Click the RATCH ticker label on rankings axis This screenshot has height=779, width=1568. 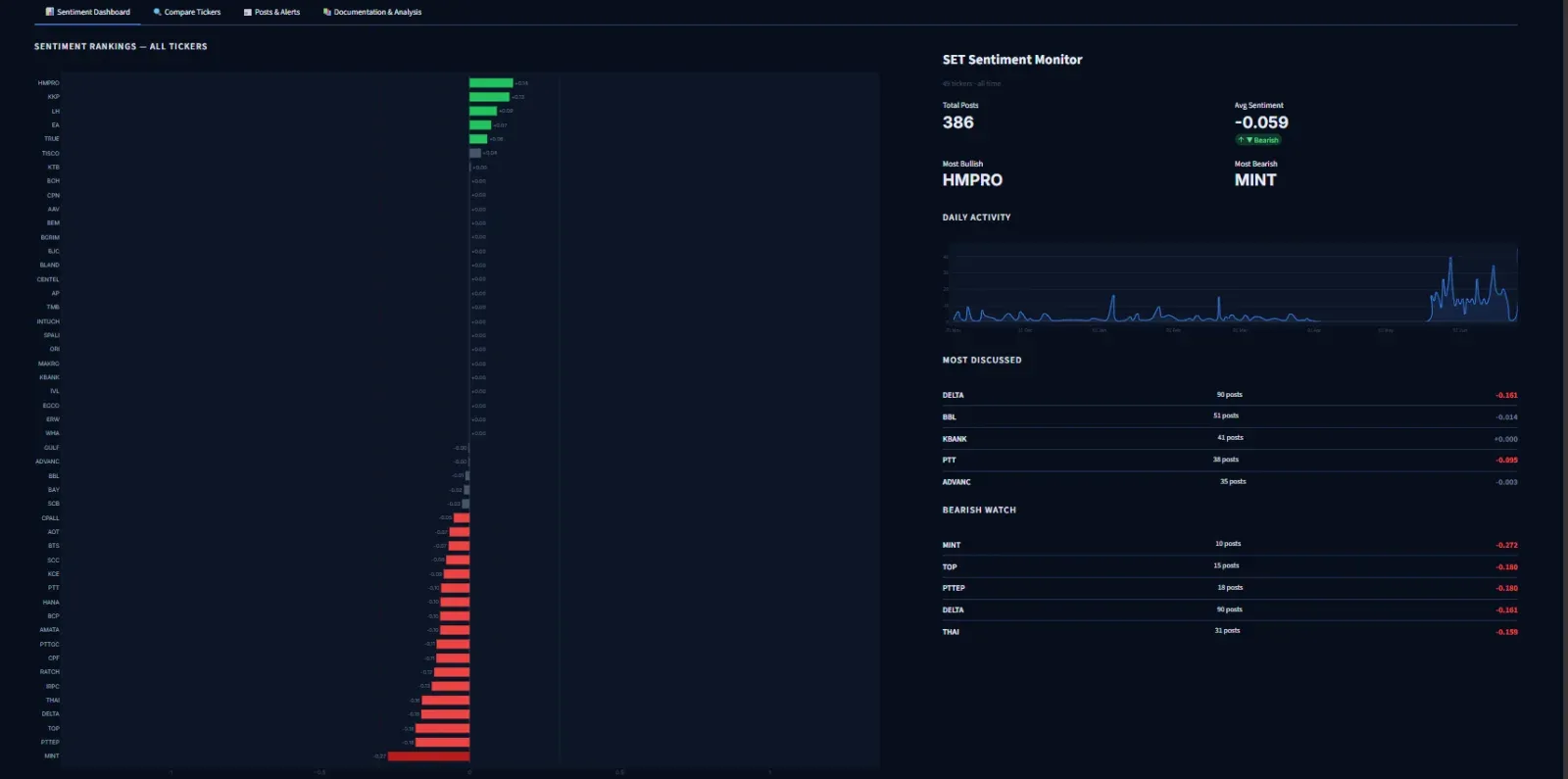pos(50,672)
